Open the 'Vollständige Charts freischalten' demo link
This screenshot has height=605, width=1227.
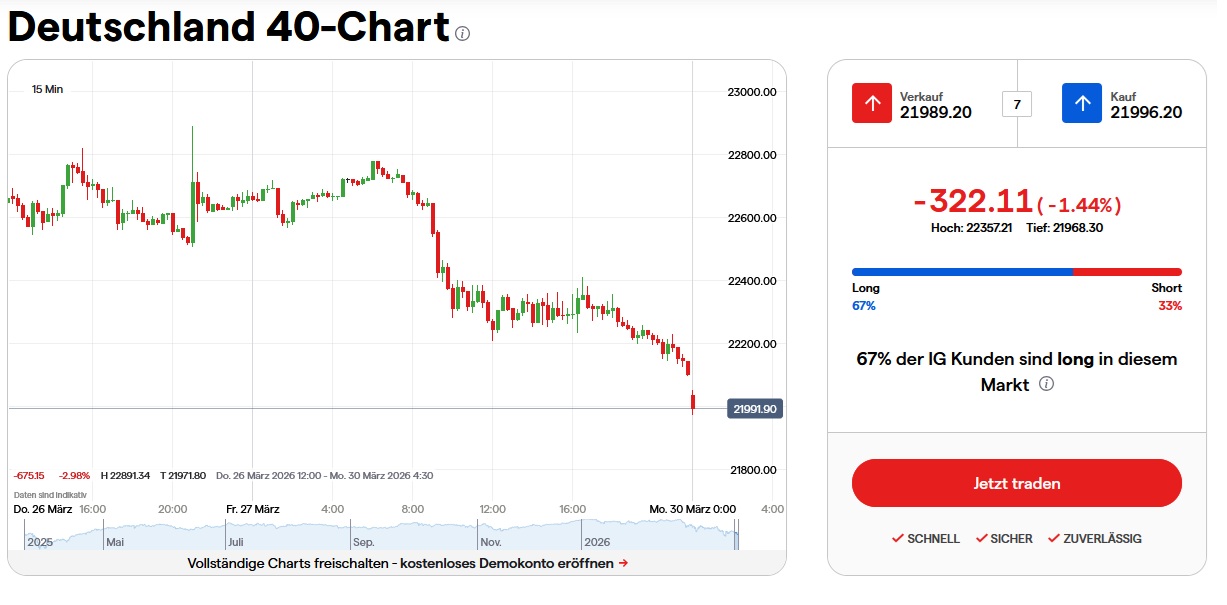tap(408, 563)
